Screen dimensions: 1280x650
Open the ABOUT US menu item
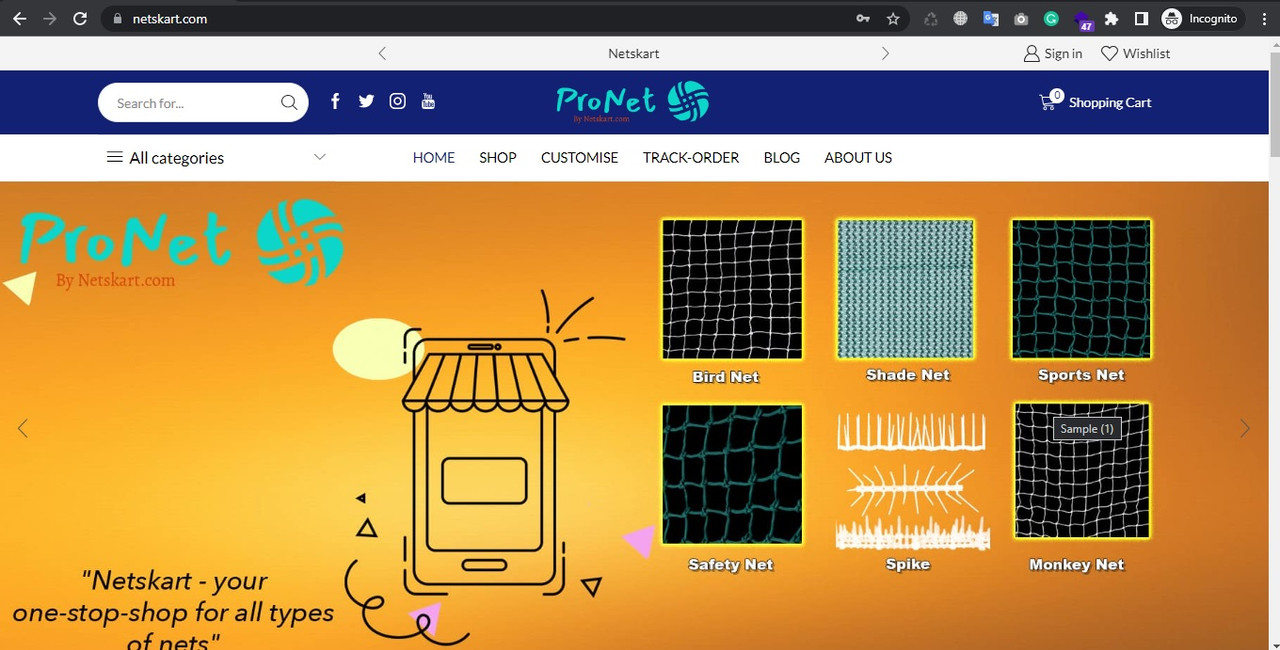(x=858, y=158)
